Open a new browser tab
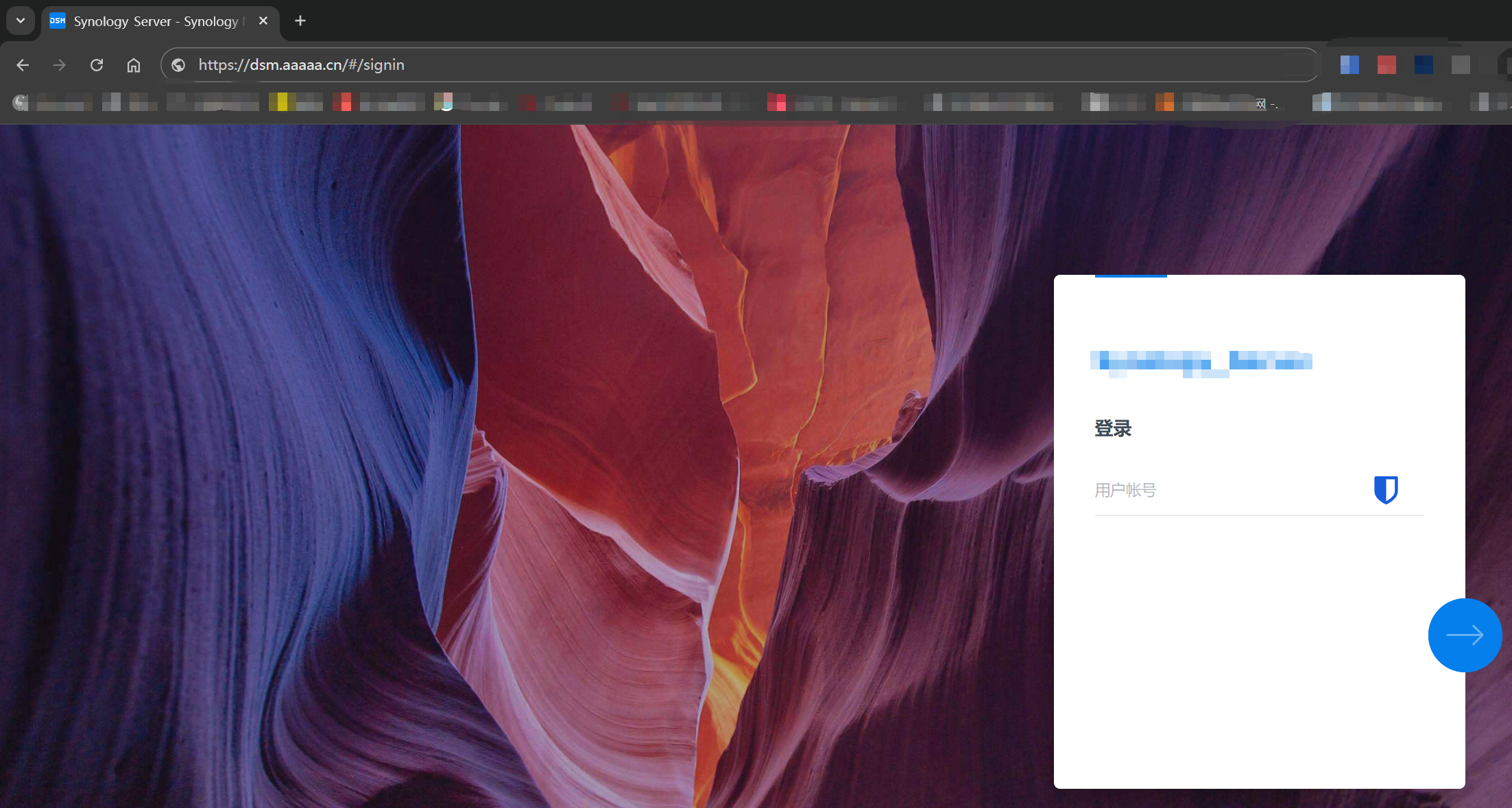 click(x=300, y=21)
